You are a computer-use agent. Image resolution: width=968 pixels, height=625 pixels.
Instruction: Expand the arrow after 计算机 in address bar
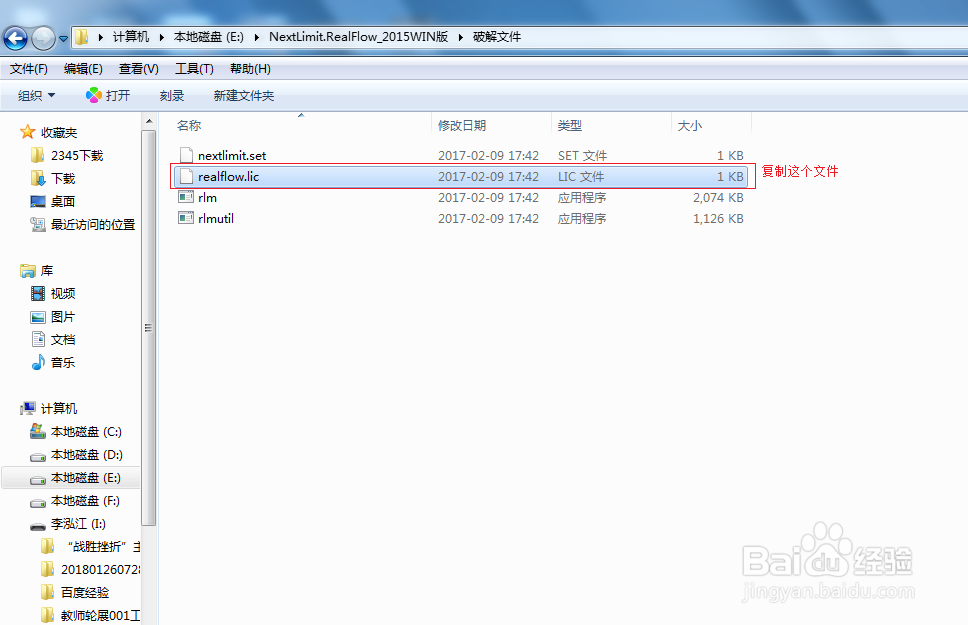161,37
